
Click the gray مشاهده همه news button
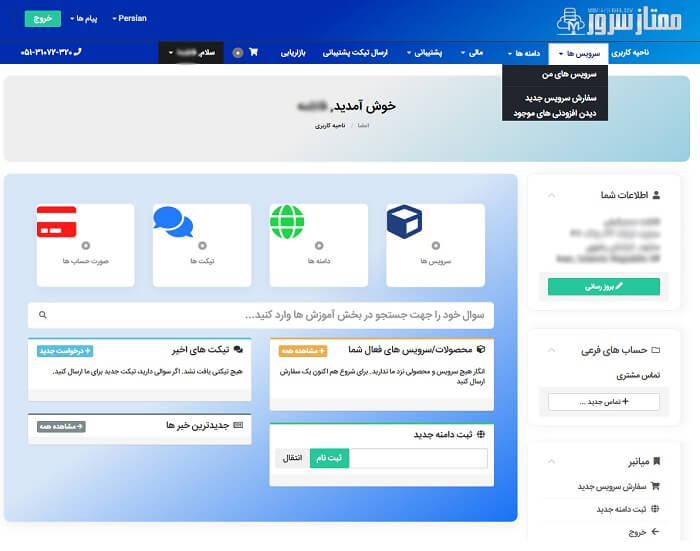pos(62,426)
